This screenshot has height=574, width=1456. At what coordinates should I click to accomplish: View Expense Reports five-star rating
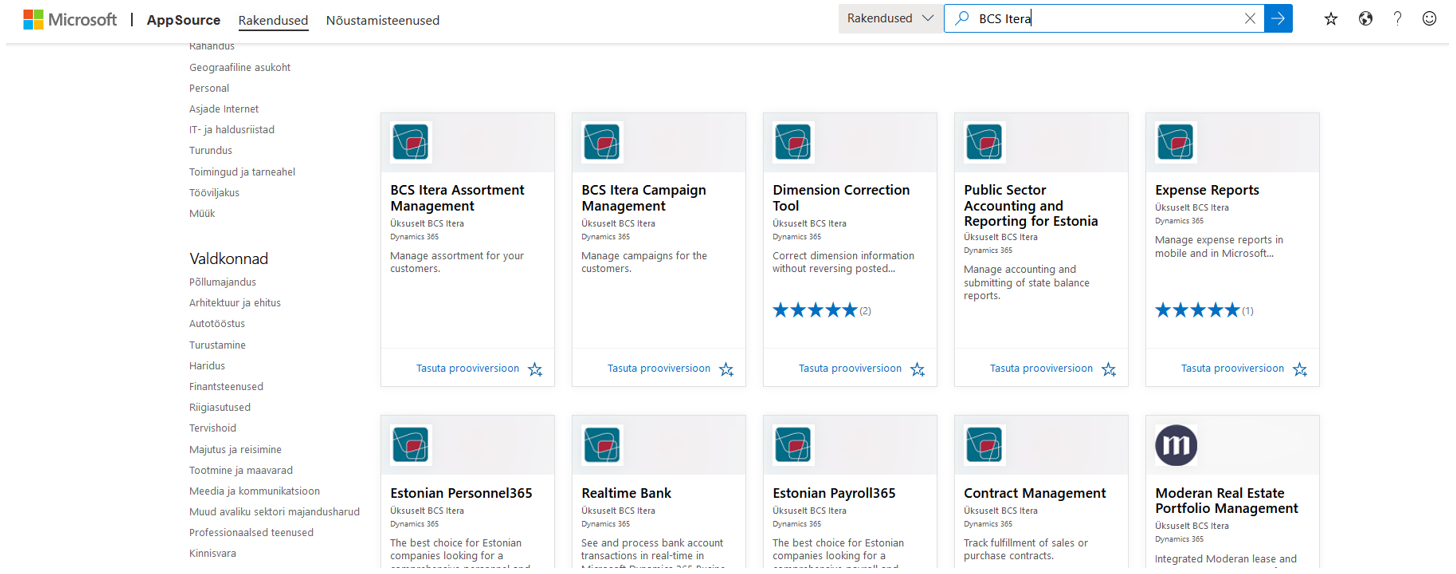click(x=1197, y=310)
